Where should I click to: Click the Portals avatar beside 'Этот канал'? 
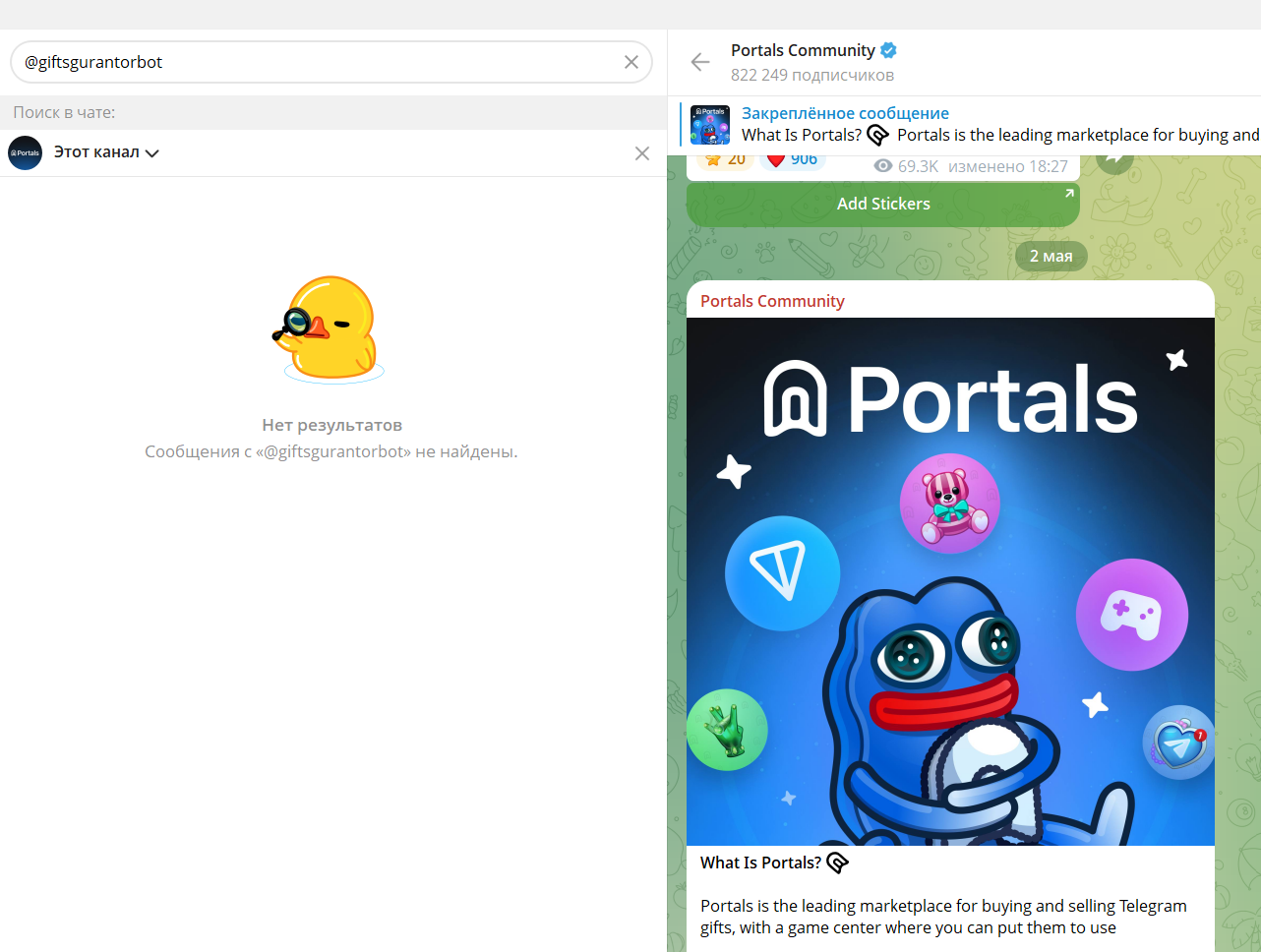click(x=26, y=153)
